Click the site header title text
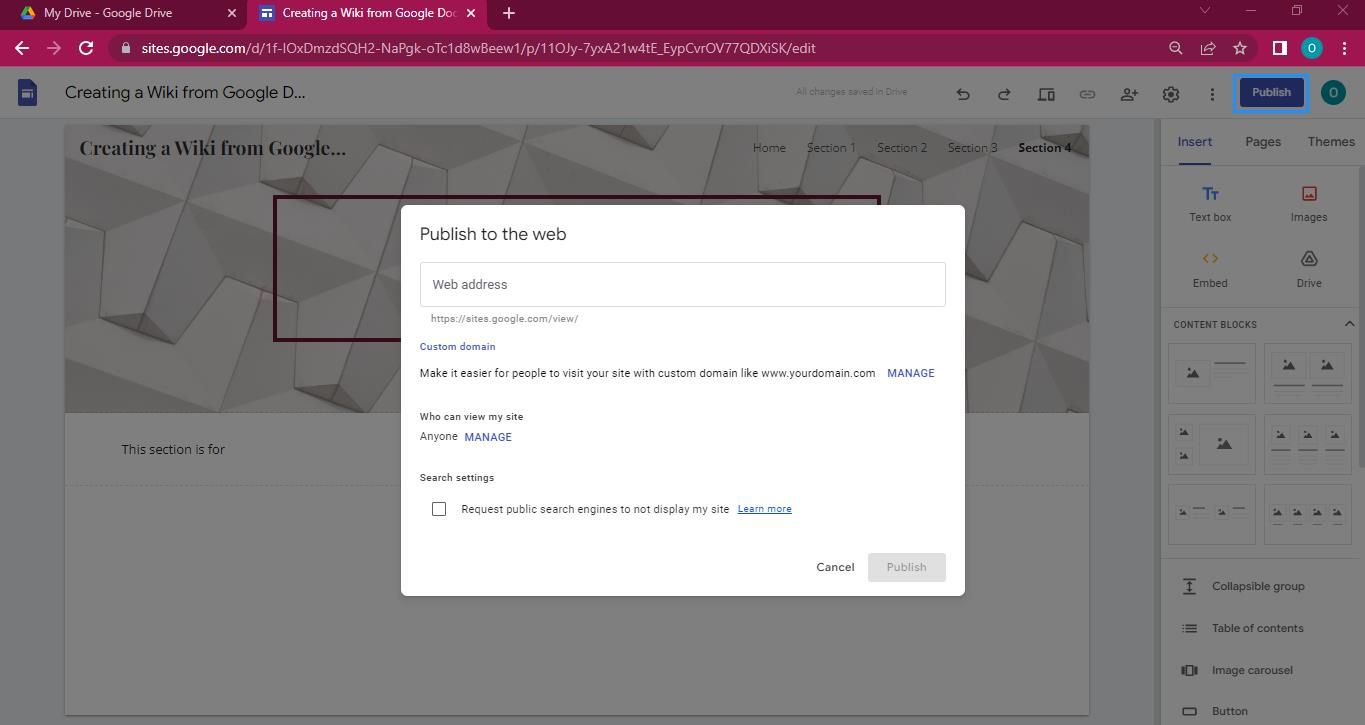1365x725 pixels. tap(212, 148)
